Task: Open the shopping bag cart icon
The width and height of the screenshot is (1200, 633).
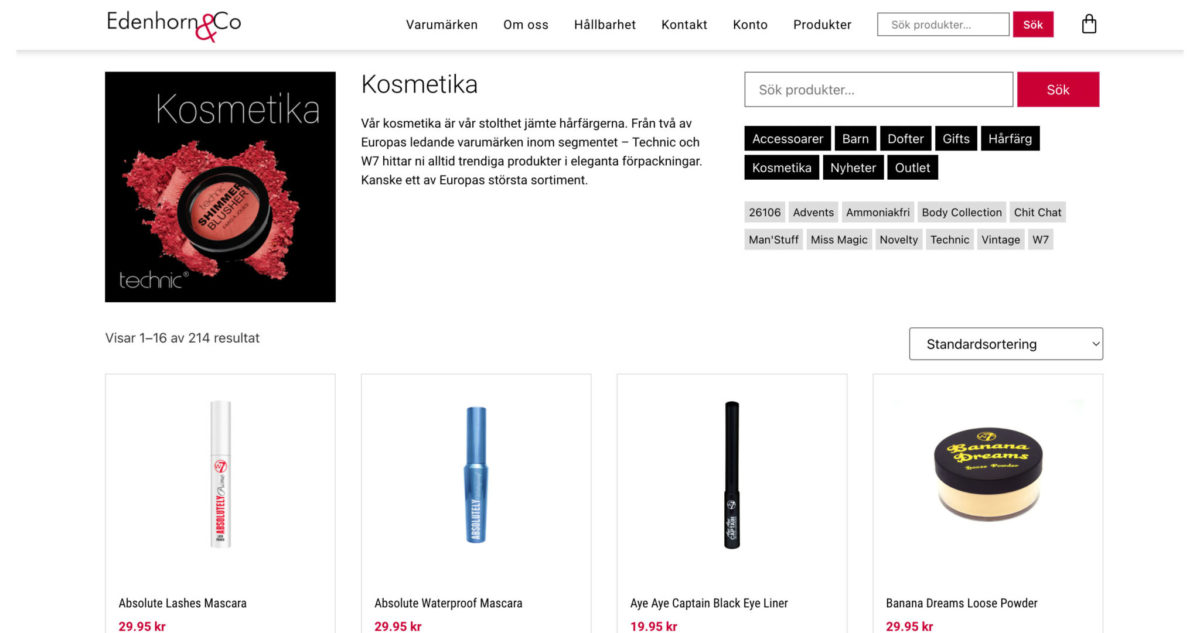Action: pyautogui.click(x=1089, y=24)
